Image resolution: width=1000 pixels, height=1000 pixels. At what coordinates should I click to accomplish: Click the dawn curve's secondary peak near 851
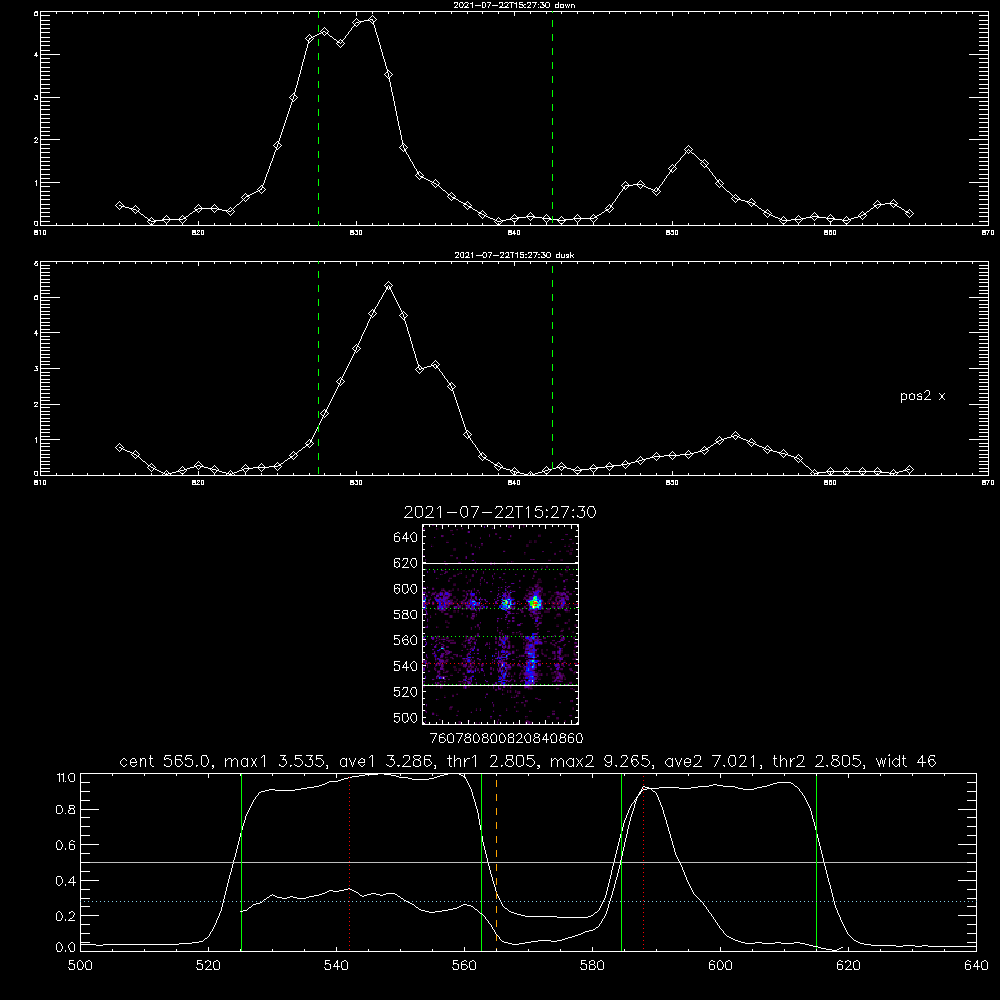[x=688, y=150]
